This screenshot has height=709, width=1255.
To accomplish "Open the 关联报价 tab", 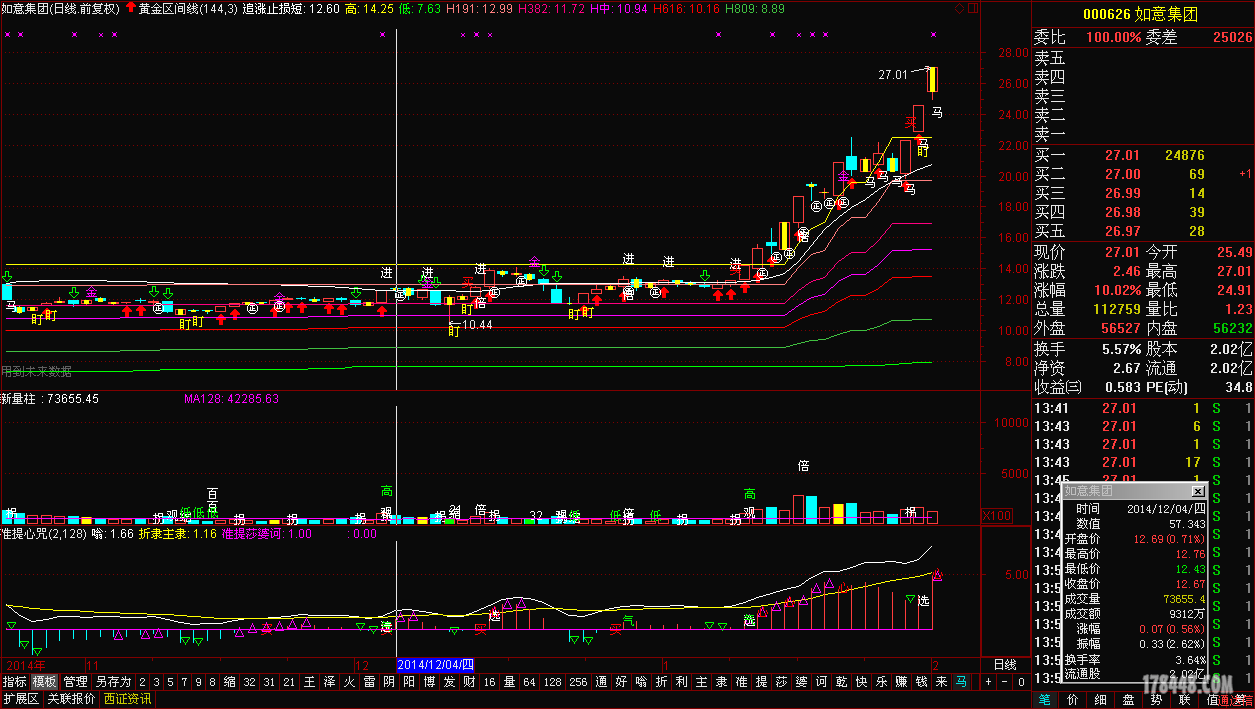I will [71, 698].
